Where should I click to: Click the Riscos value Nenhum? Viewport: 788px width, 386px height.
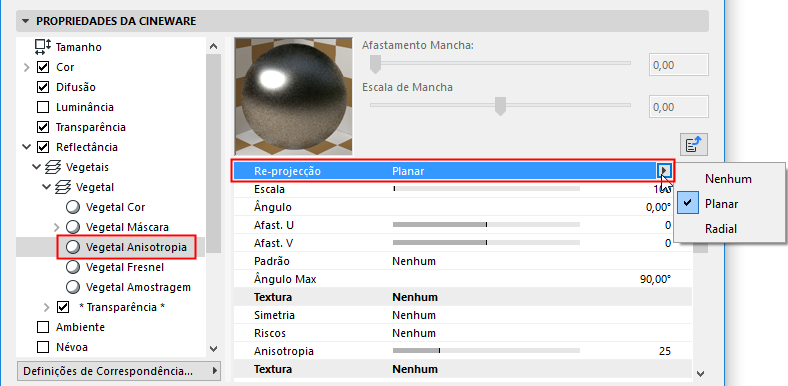[414, 333]
